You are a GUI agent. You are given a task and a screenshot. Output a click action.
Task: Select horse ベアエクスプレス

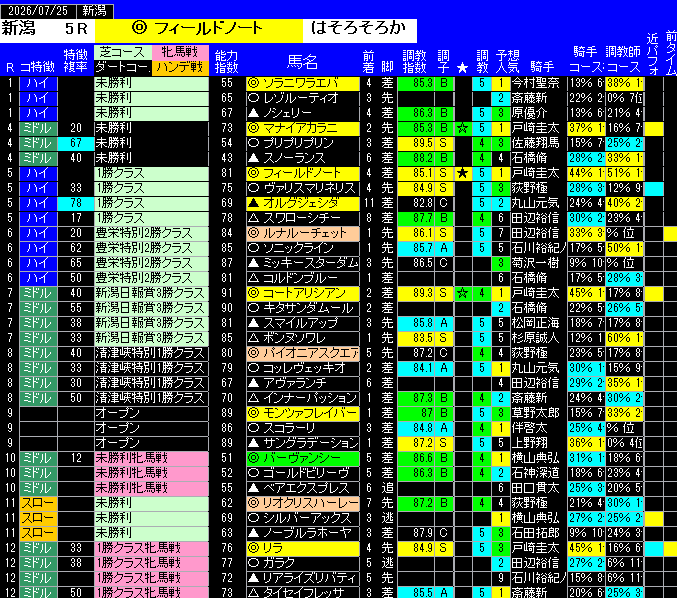click(303, 488)
